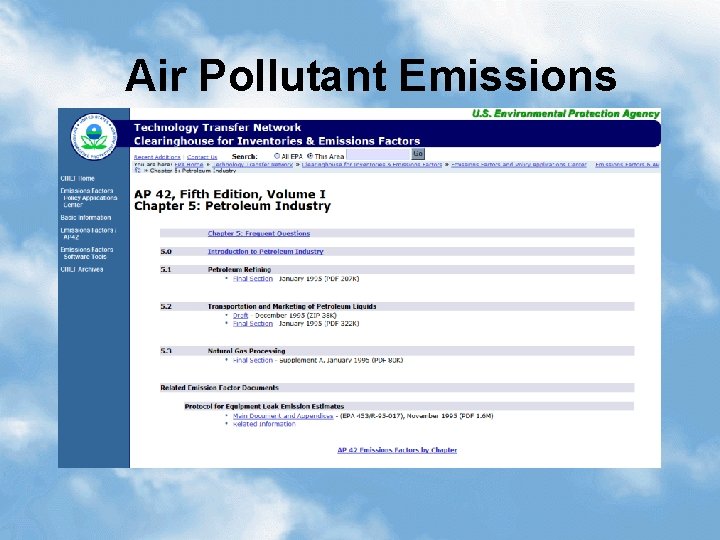Open the Recent Additions link
The image size is (720, 540).
[x=157, y=157]
